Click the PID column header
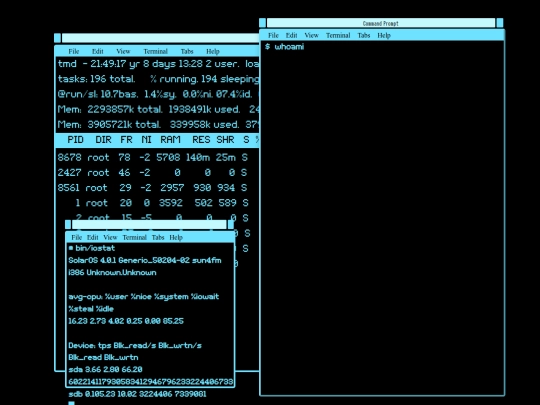The width and height of the screenshot is (540, 405). click(75, 139)
